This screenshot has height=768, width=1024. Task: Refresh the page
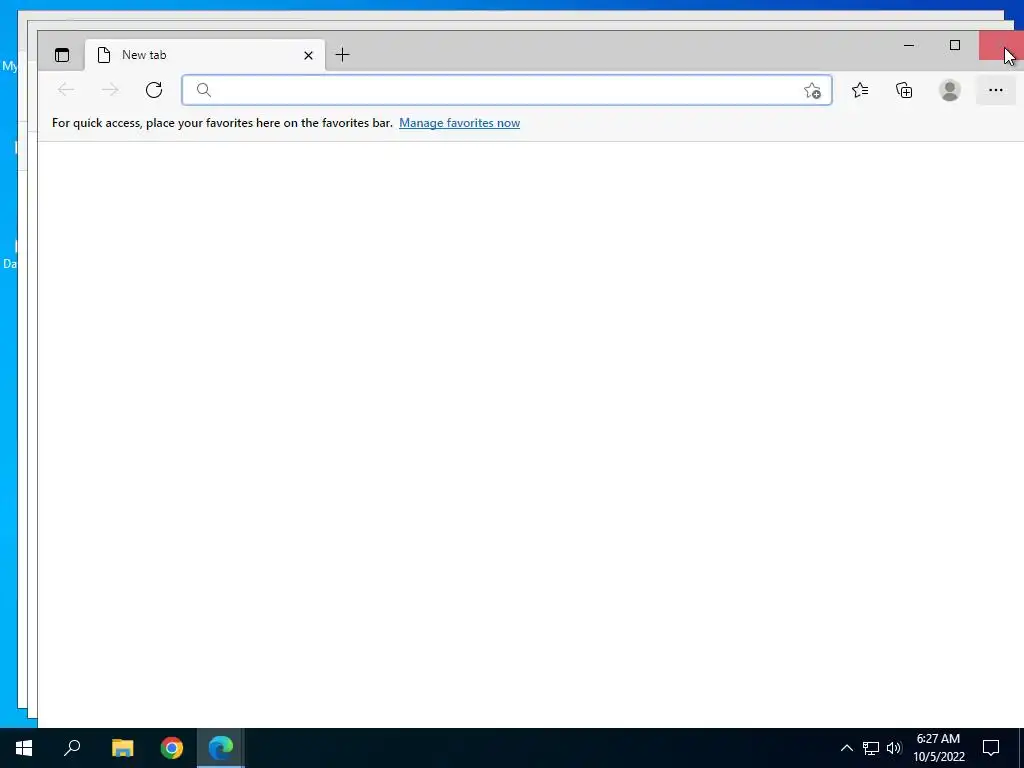click(x=154, y=89)
